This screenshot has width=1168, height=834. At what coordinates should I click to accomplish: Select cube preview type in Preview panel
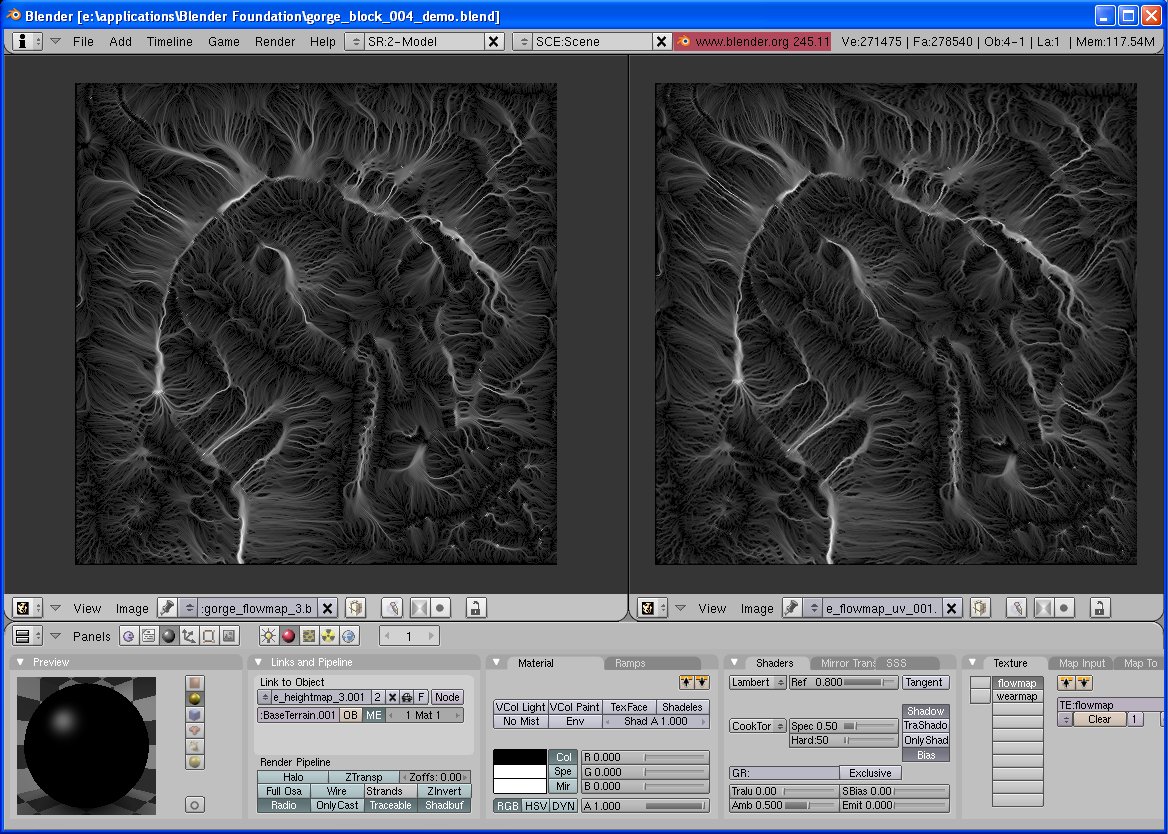click(195, 715)
